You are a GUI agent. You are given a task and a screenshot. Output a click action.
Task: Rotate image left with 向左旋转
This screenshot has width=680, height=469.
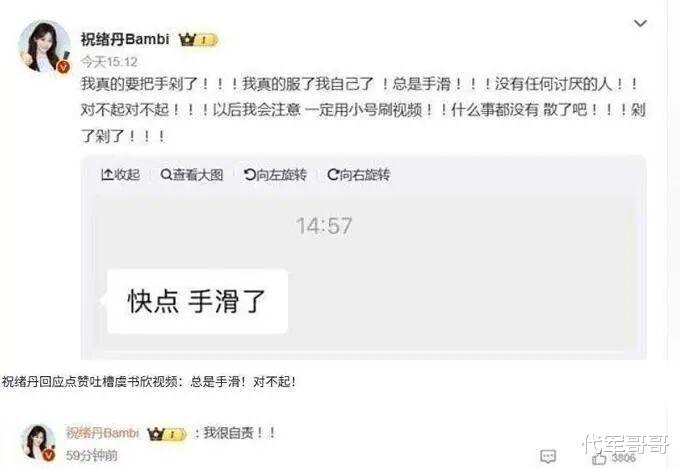point(275,175)
